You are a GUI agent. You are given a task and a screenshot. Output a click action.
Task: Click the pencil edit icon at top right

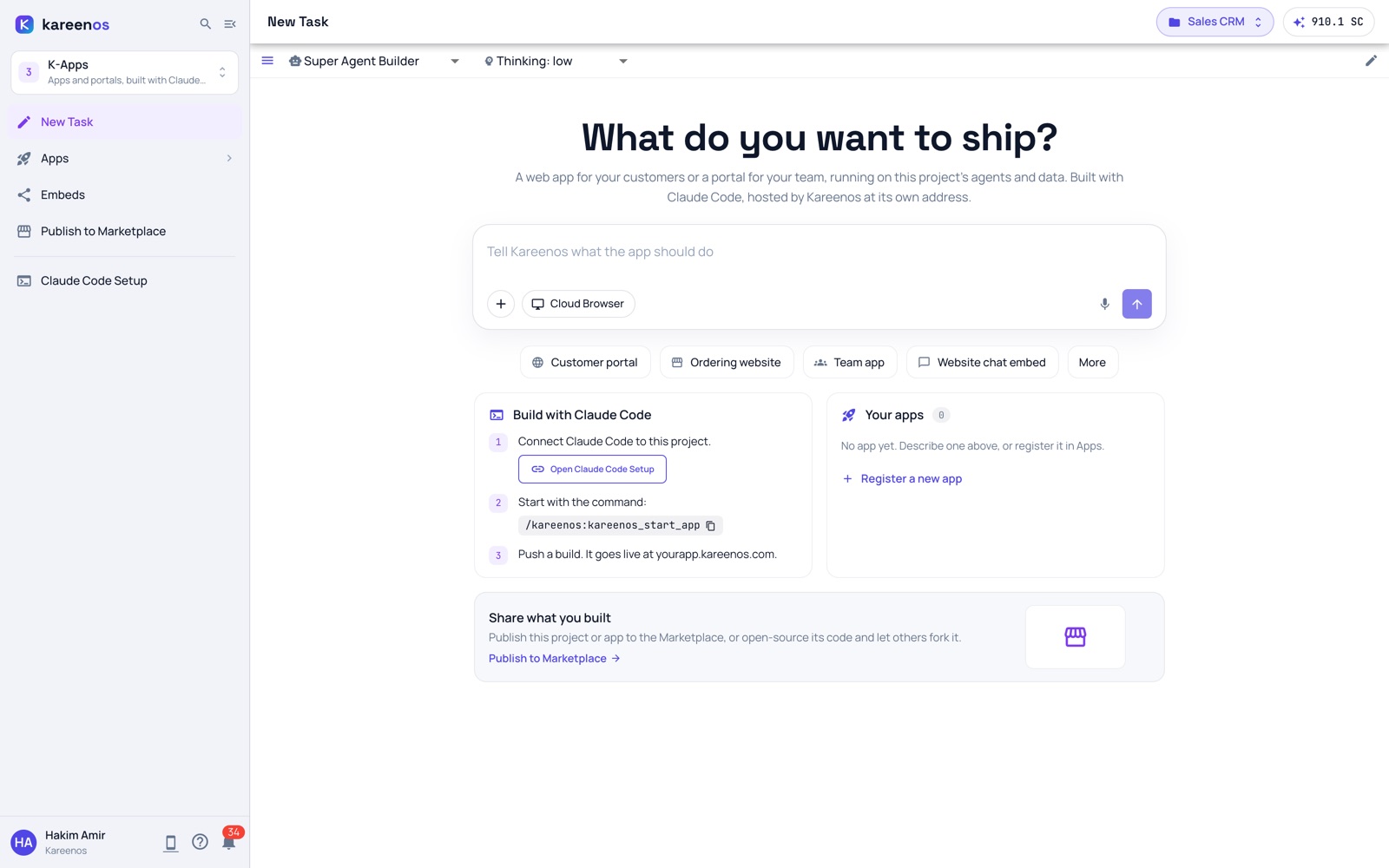pyautogui.click(x=1371, y=61)
